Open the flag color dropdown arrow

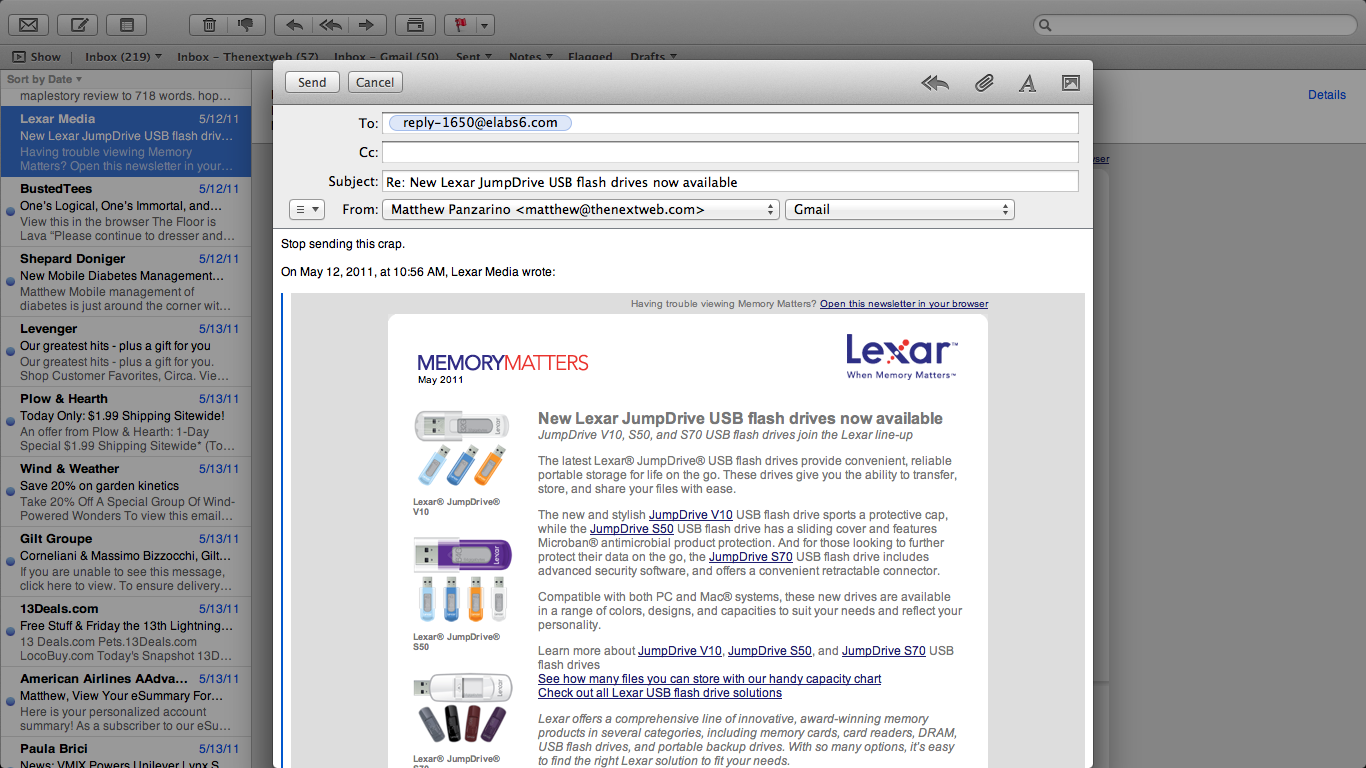485,25
